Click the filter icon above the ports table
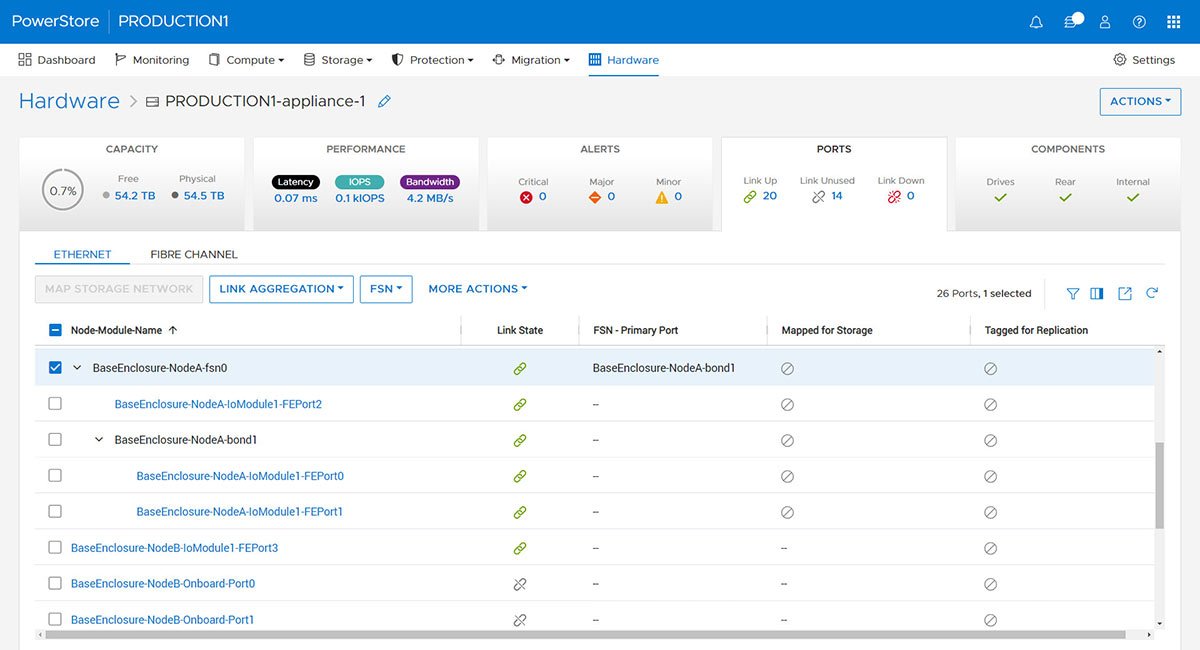Screen dimensions: 1200x650 (x=1072, y=293)
